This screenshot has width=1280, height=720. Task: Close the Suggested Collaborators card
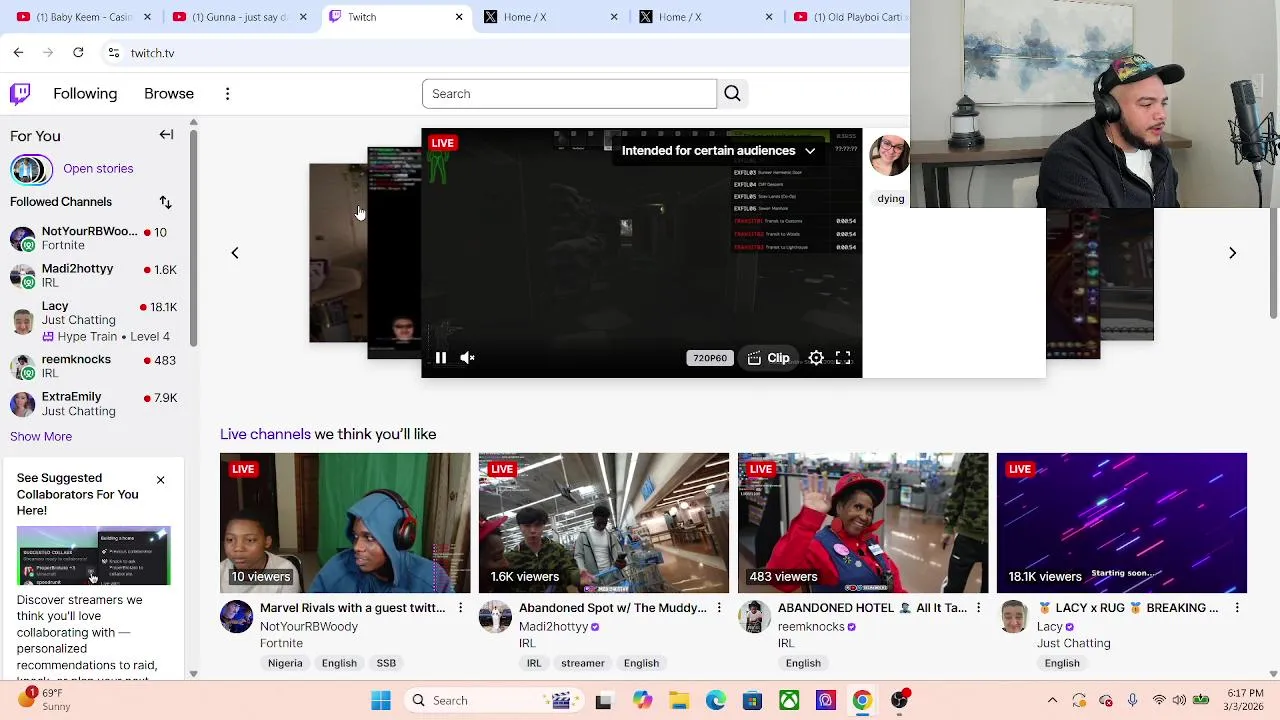160,480
